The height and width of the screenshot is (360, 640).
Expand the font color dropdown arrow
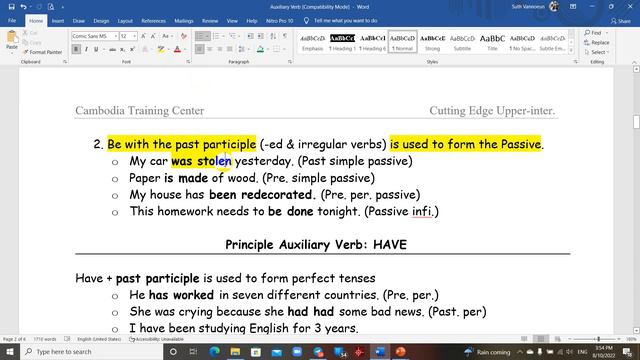pyautogui.click(x=184, y=49)
